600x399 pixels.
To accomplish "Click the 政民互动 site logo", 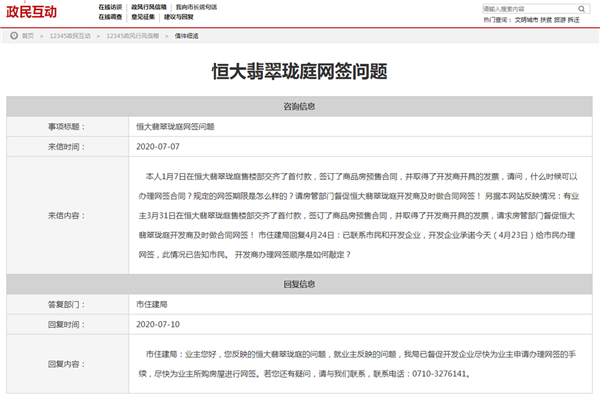I will pyautogui.click(x=31, y=12).
